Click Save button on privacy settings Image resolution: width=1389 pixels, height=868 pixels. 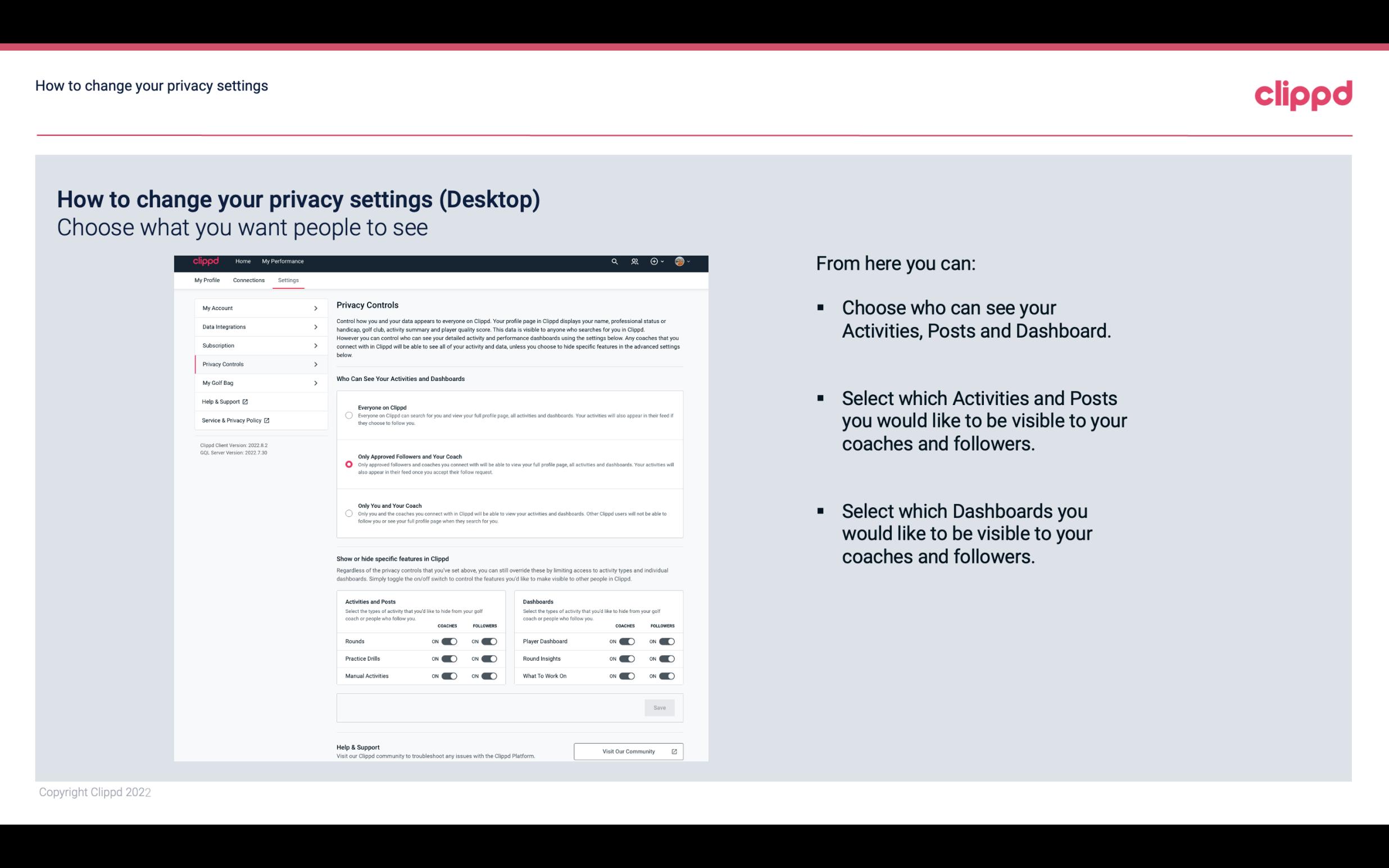[x=659, y=707]
